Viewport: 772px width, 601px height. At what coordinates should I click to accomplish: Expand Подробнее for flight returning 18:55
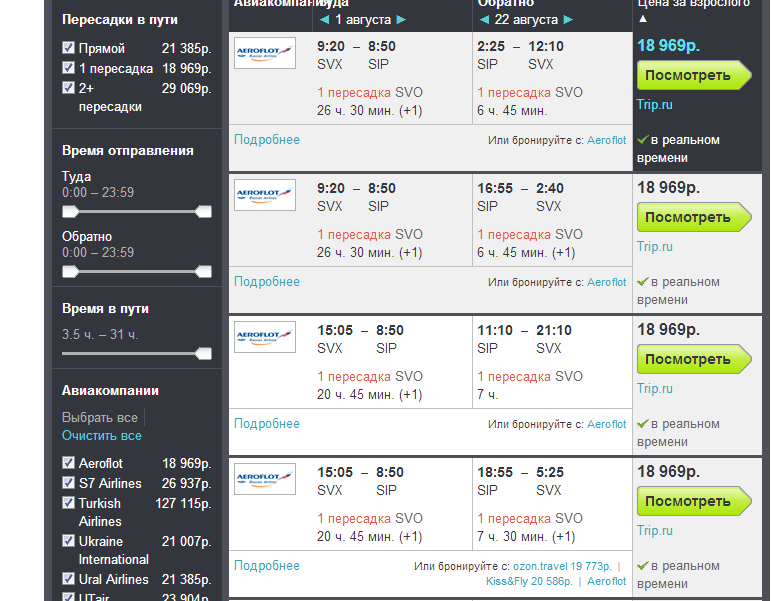267,566
